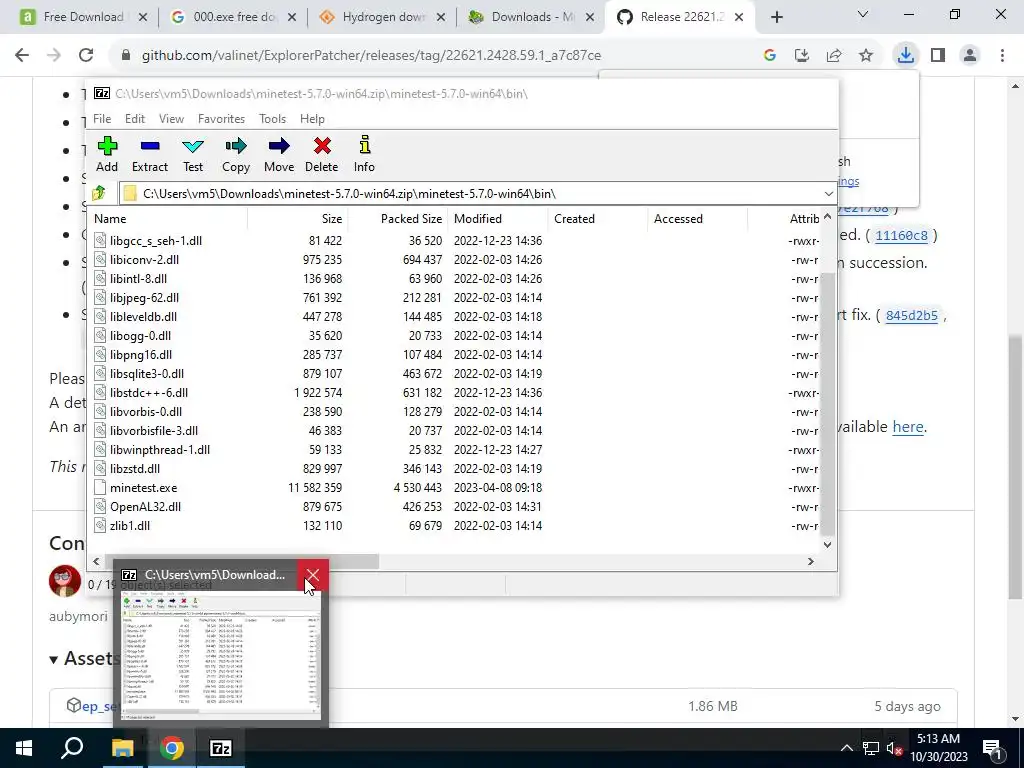Bookmark this page with the star icon
This screenshot has width=1024, height=768.
[866, 56]
